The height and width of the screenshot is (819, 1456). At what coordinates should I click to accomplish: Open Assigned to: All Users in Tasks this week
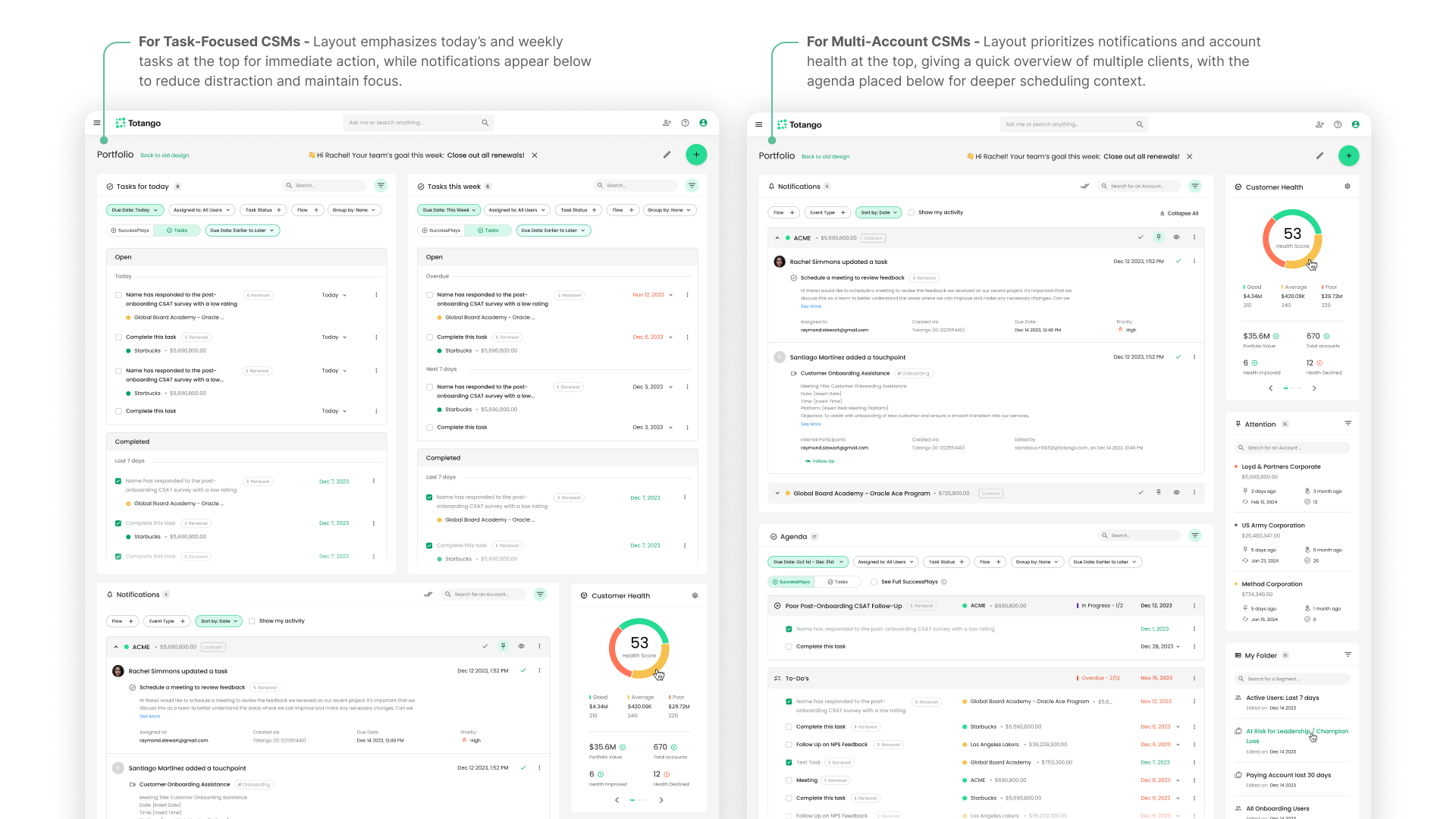click(517, 210)
